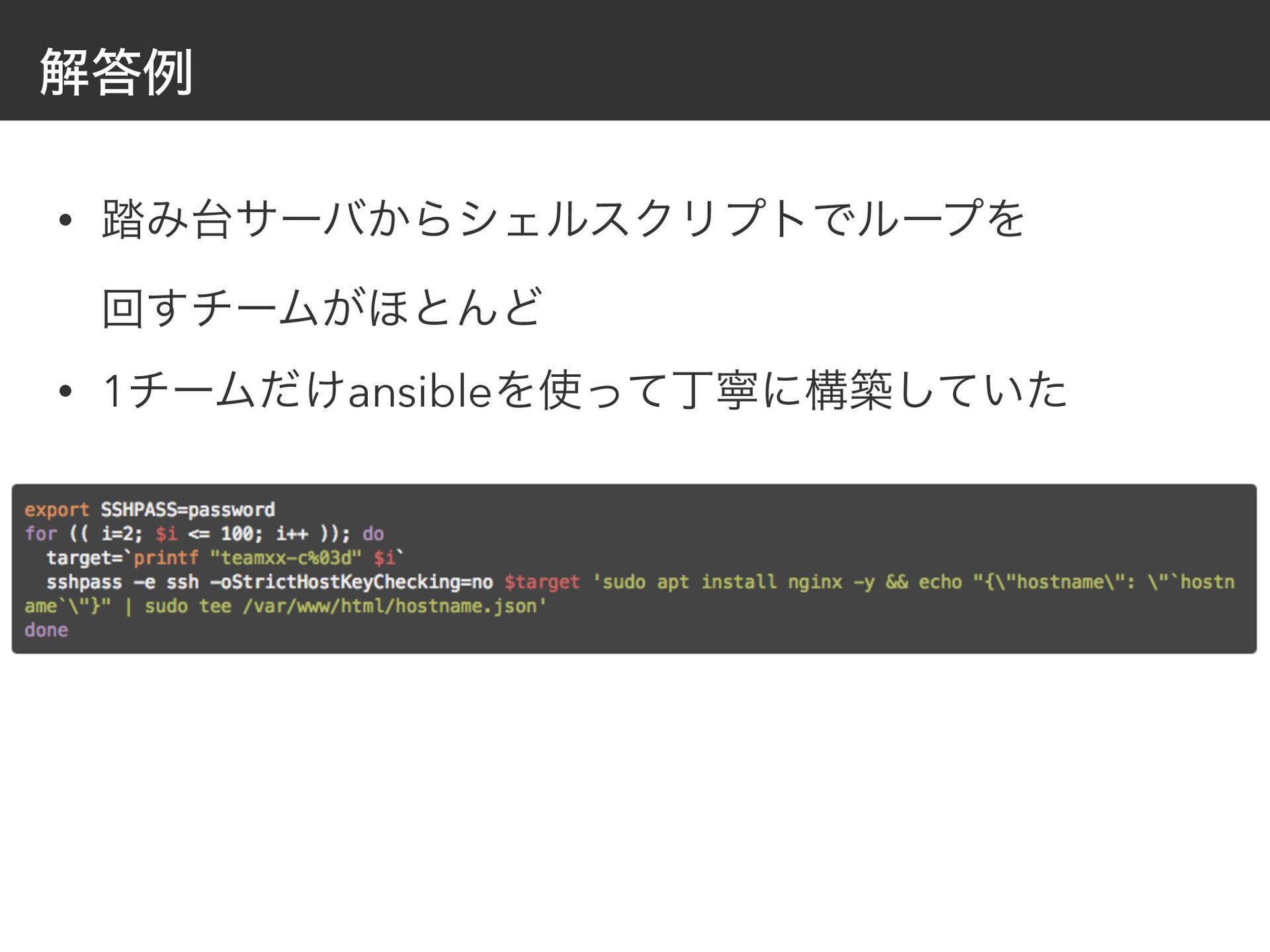Click the code line export SSHPASS=password
Viewport: 1270px width, 952px height.
[x=149, y=510]
